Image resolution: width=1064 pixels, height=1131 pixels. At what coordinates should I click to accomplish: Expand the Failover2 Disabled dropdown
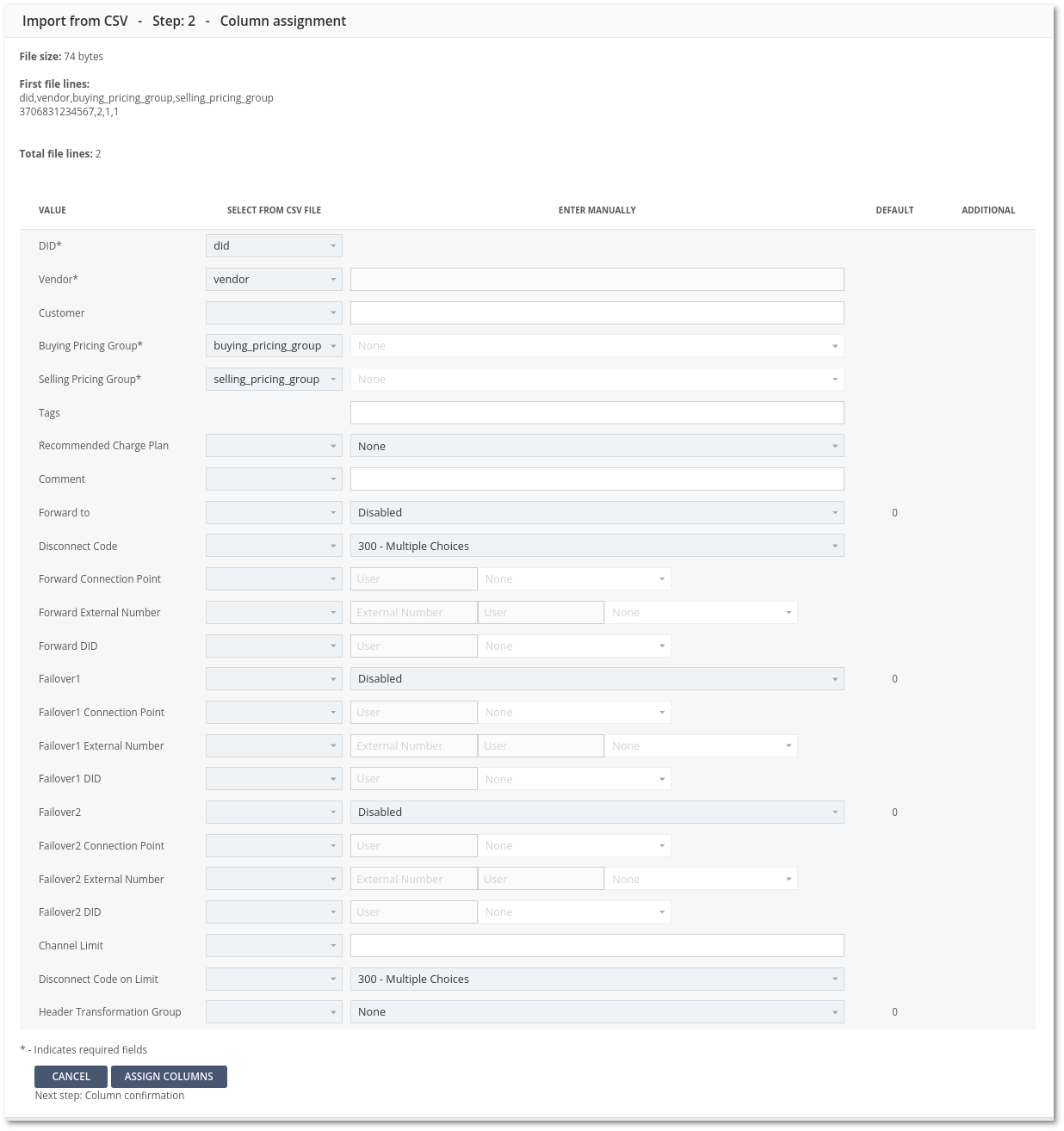click(x=597, y=813)
